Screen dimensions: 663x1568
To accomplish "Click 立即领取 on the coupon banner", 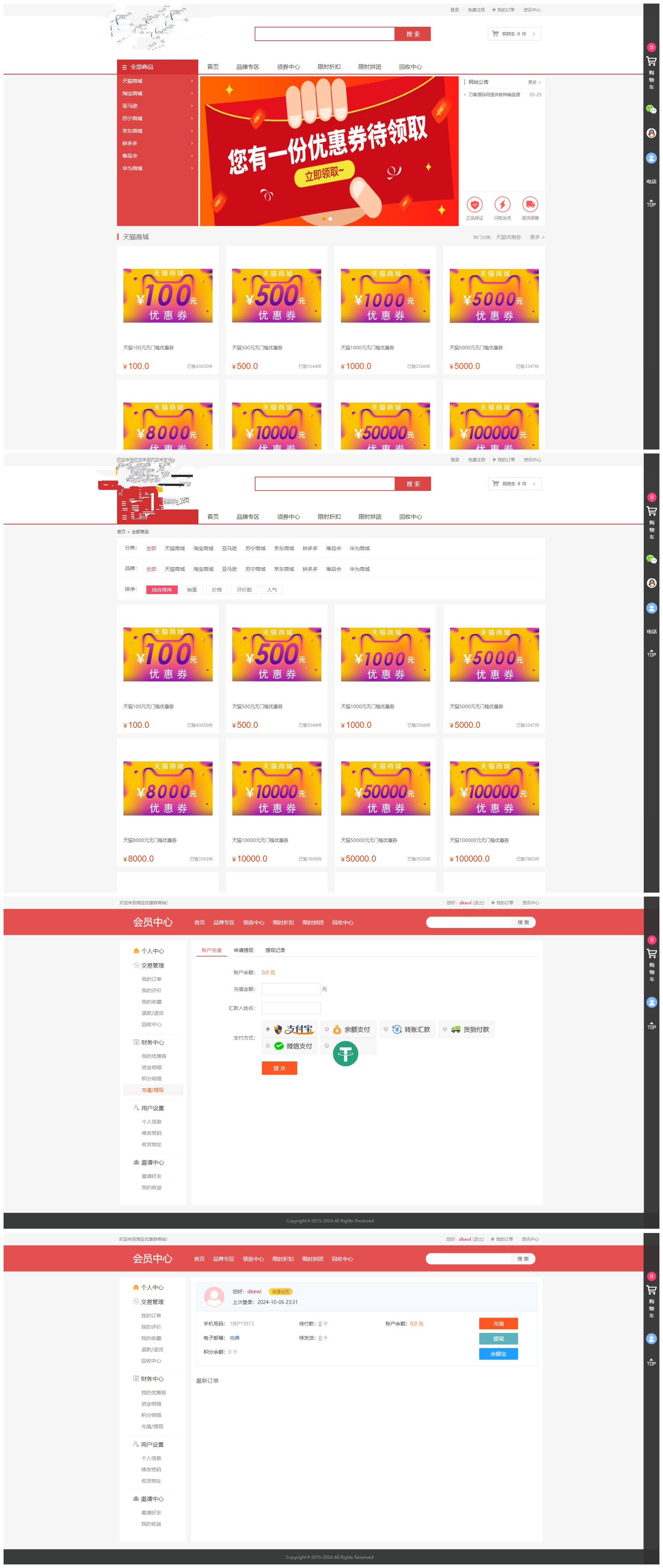I will 324,174.
